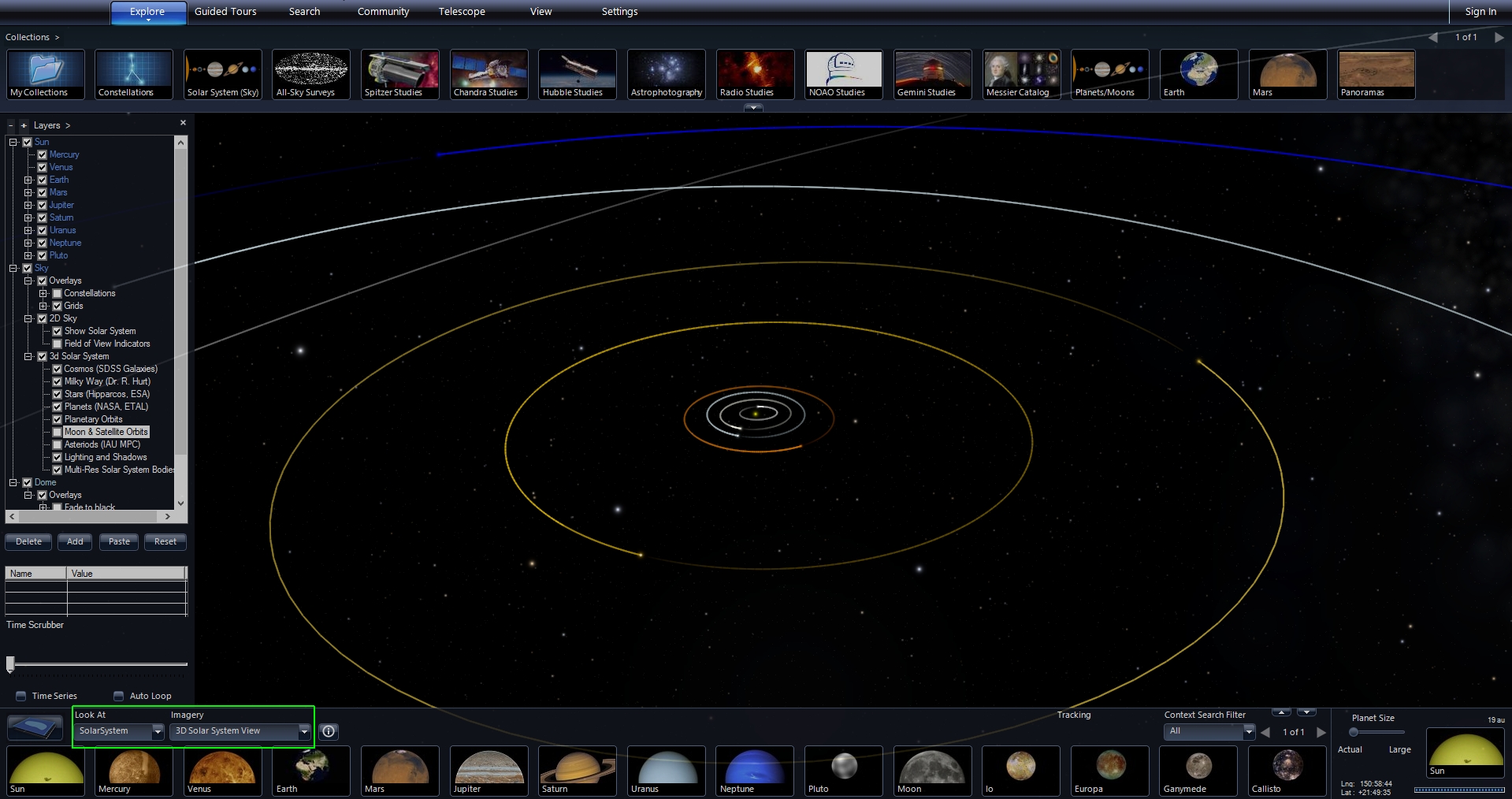Enable the Constellations overlay checkbox

[57, 293]
